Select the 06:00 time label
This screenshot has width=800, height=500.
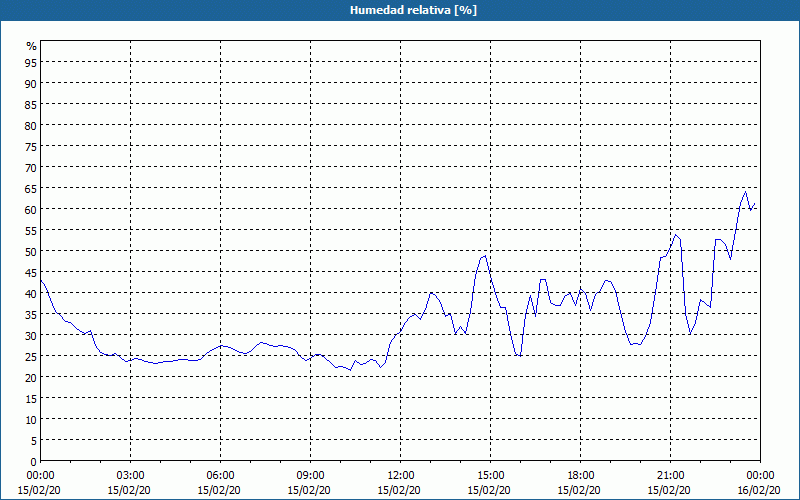point(220,476)
